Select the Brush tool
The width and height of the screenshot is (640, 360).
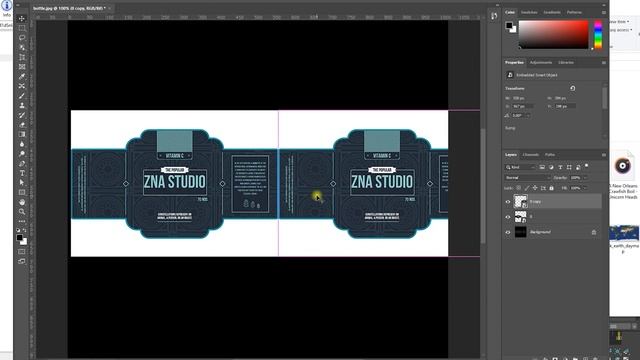[x=22, y=96]
